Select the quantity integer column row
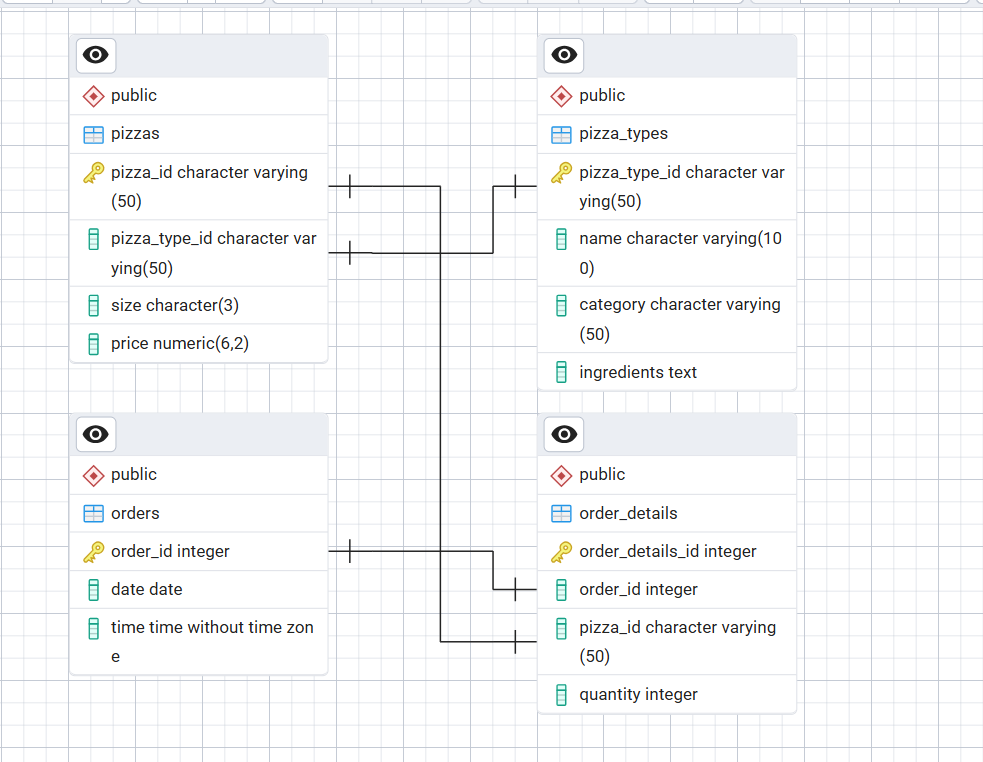This screenshot has width=983, height=762. (667, 694)
